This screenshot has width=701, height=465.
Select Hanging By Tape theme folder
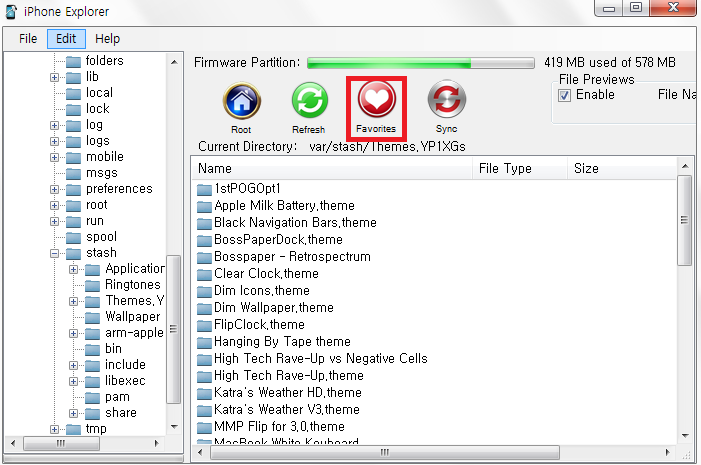click(282, 342)
